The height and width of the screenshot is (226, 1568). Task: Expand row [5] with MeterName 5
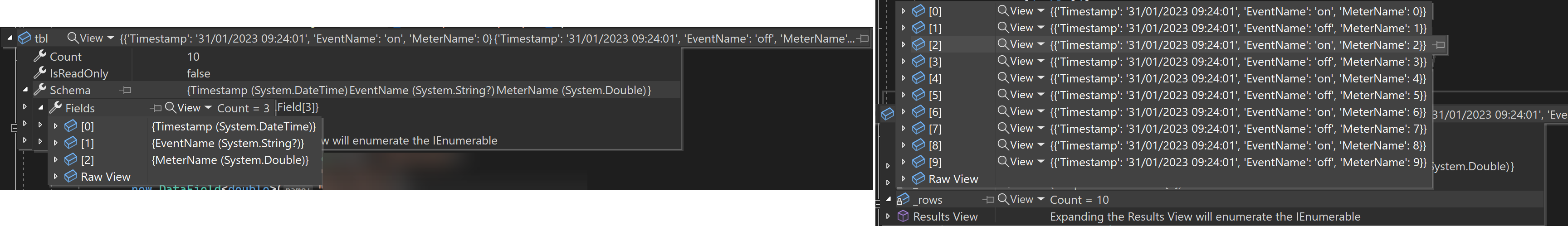point(904,95)
